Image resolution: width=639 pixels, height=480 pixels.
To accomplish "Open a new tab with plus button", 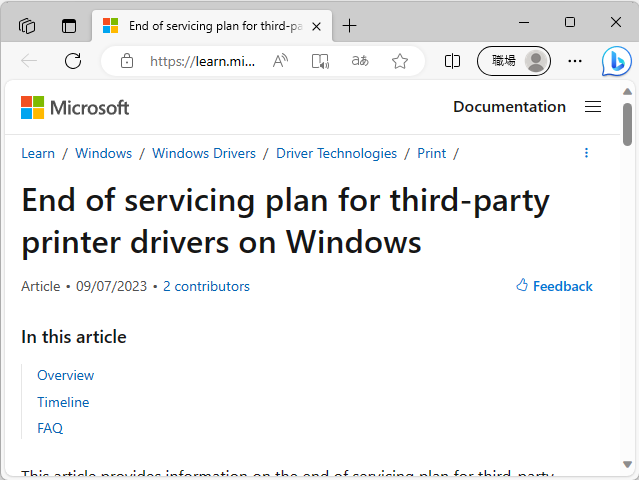I will coord(349,26).
